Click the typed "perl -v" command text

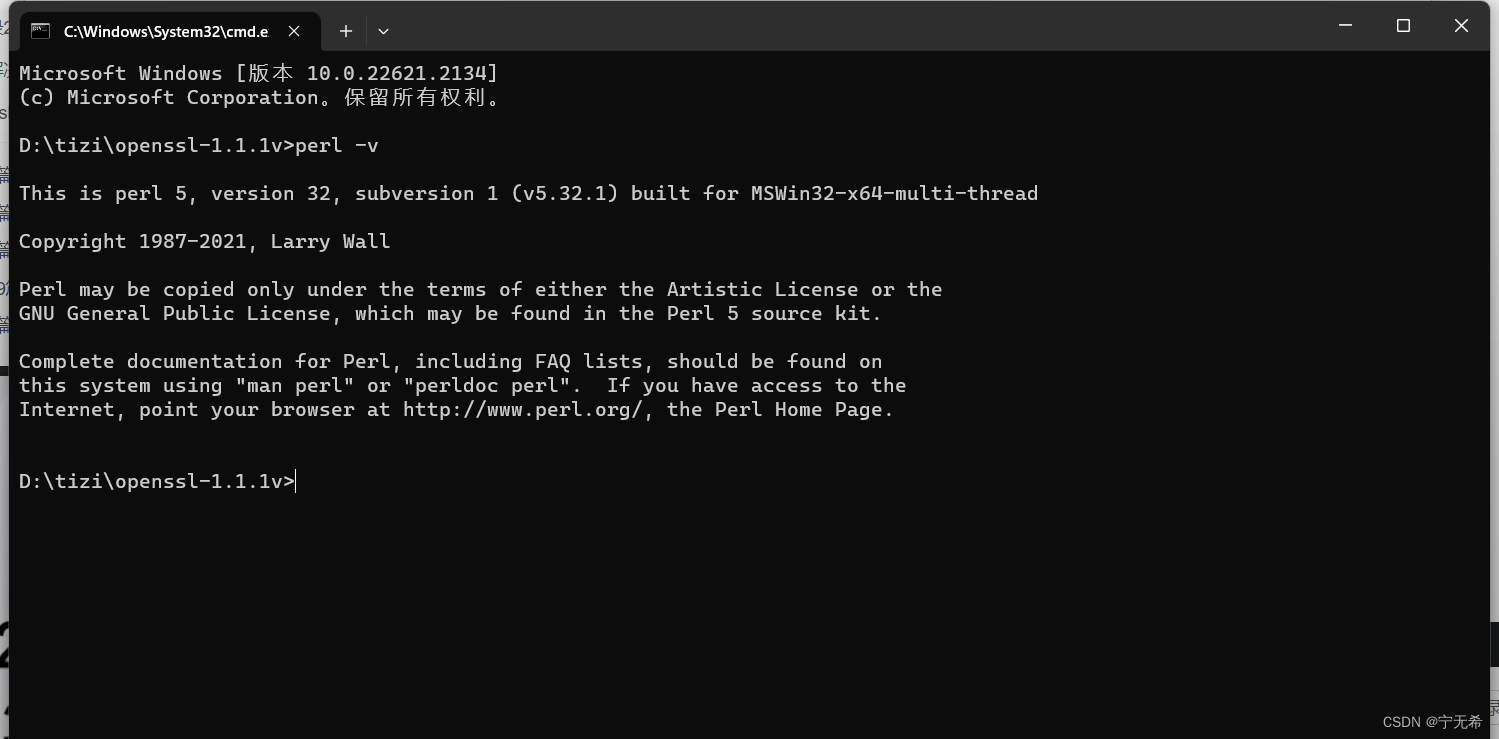[337, 146]
